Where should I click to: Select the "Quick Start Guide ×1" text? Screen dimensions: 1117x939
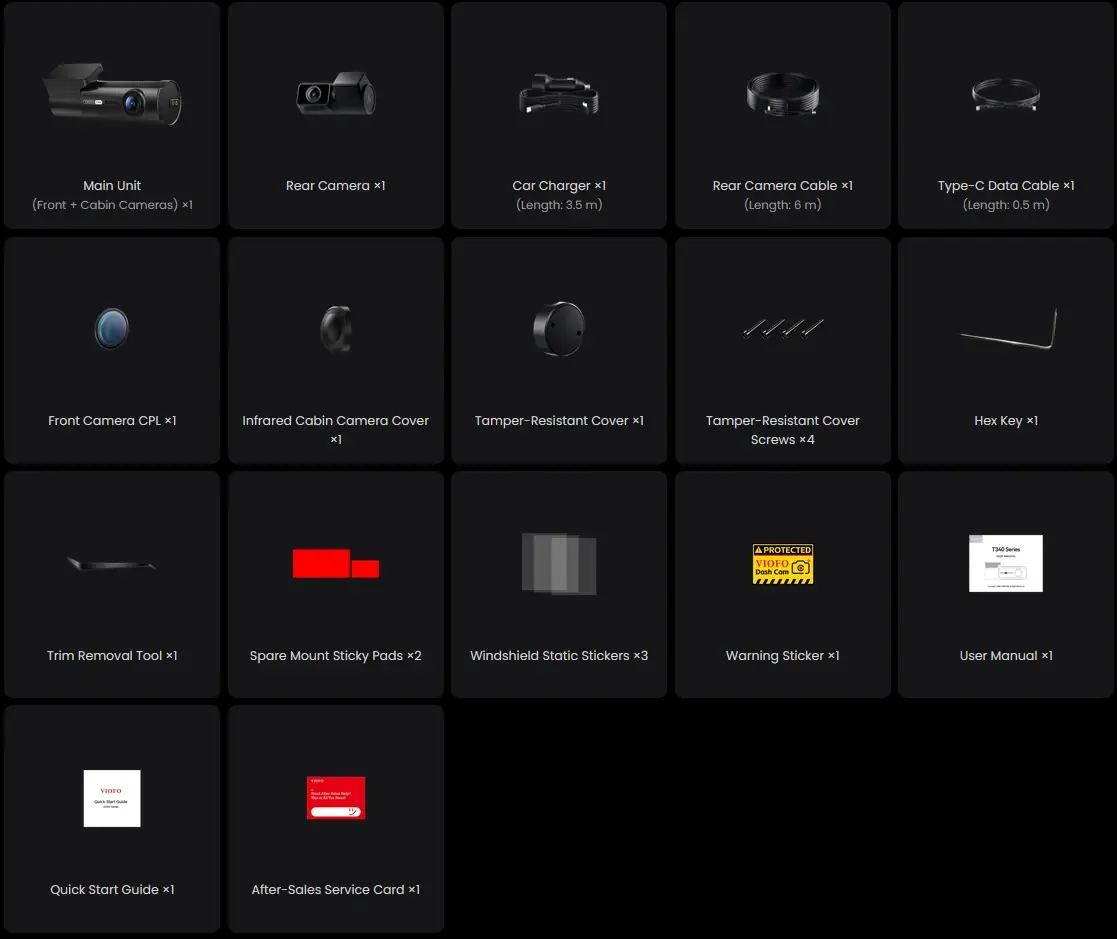click(x=112, y=889)
